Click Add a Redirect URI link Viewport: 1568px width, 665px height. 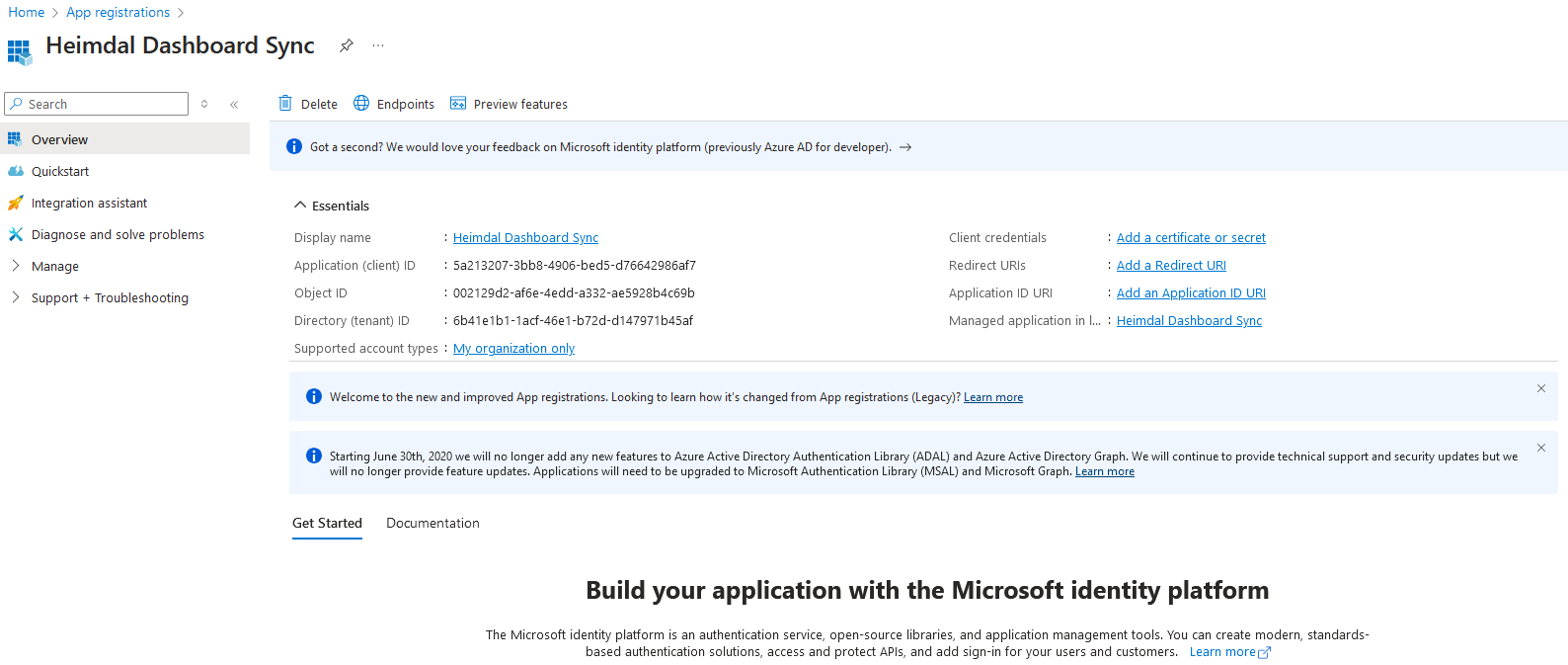[1171, 266]
